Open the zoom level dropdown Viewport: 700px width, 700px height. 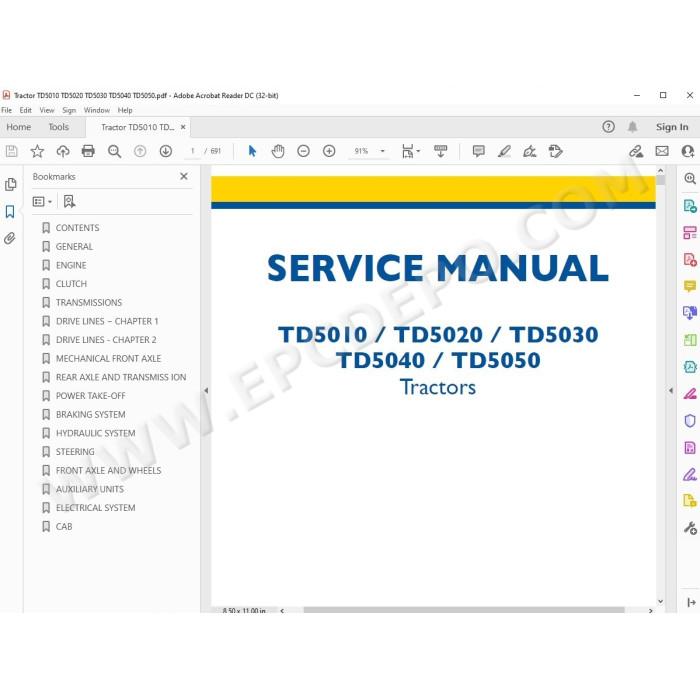pyautogui.click(x=383, y=151)
